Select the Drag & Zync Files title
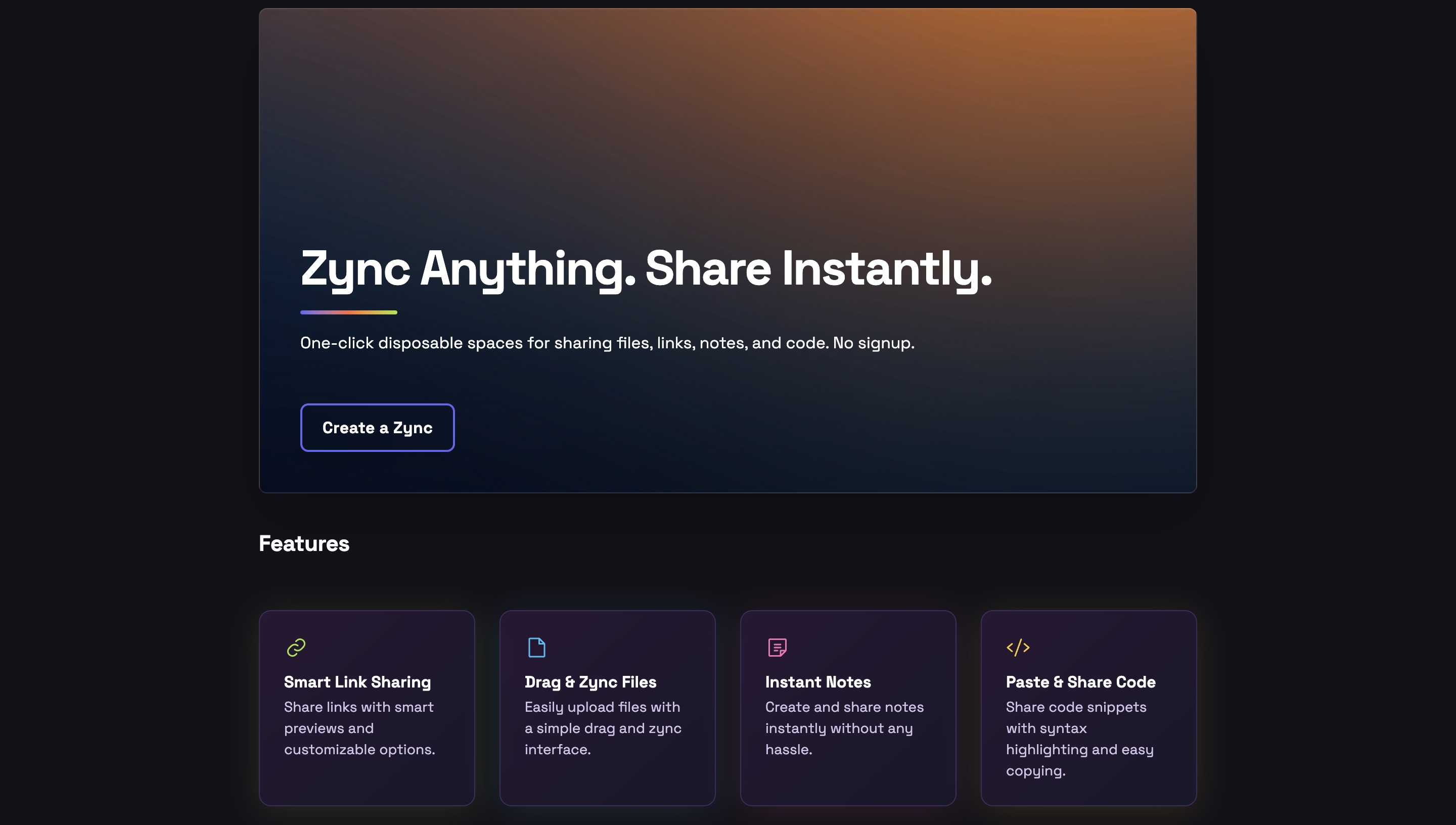This screenshot has height=825, width=1456. click(x=590, y=681)
